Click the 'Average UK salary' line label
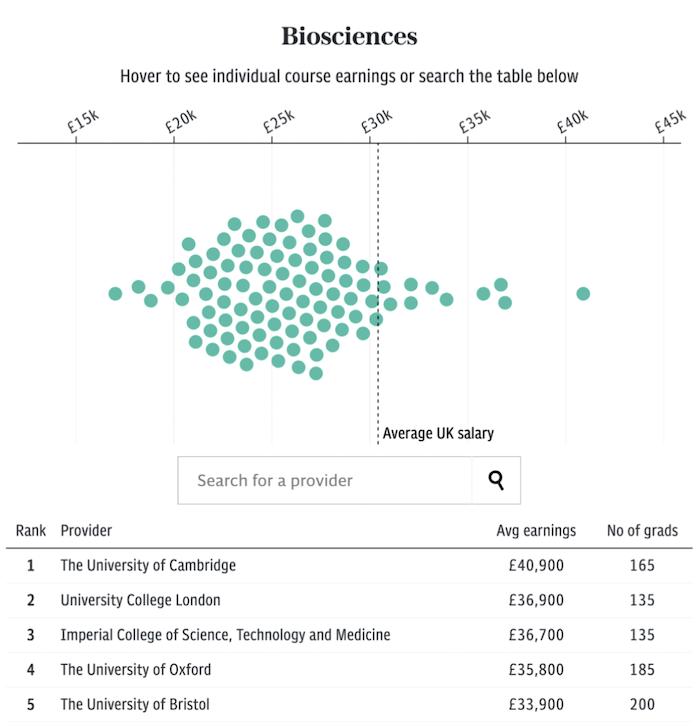 point(438,433)
